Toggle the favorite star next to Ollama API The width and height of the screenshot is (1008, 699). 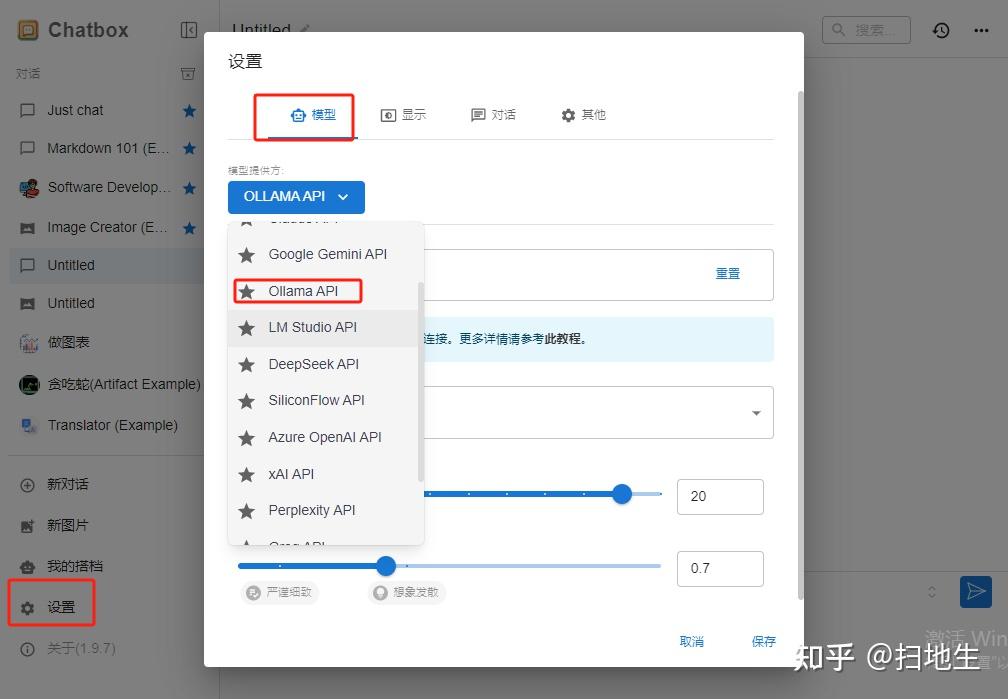pos(245,291)
